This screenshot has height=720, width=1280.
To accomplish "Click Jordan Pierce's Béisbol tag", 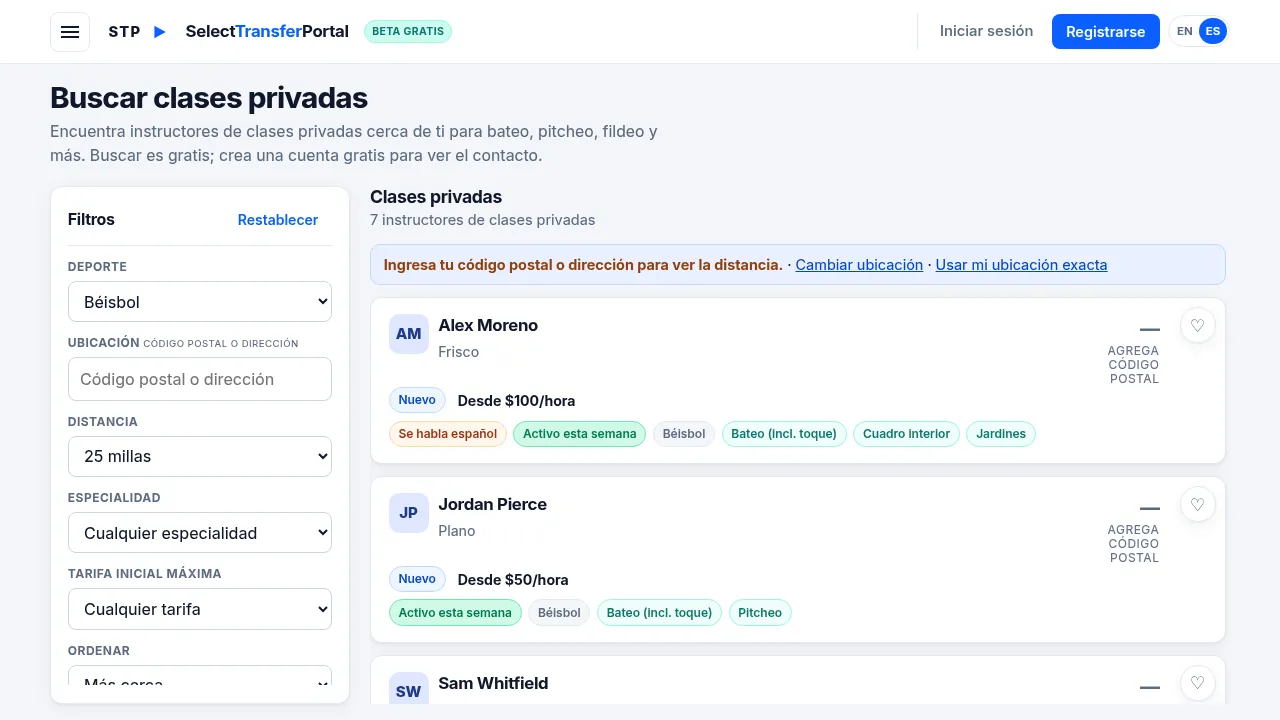I will pyautogui.click(x=559, y=613).
